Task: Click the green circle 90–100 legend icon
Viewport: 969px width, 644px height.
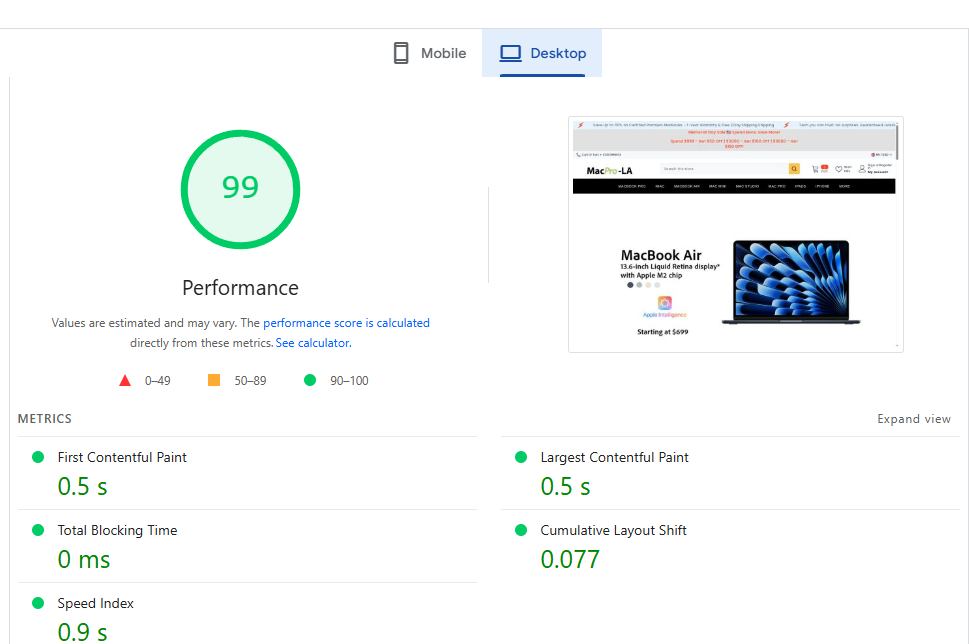Action: pos(310,380)
